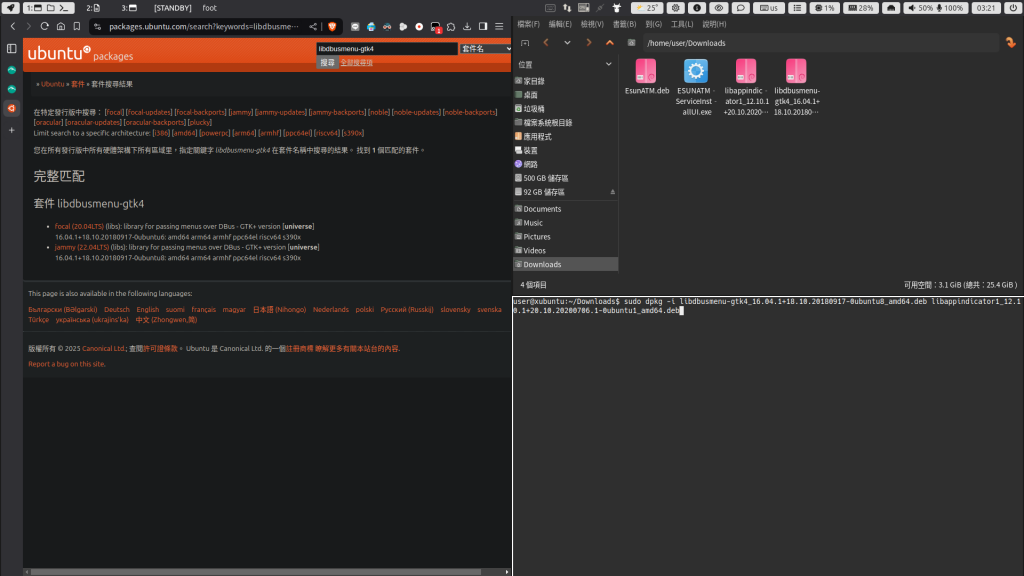Click the /home/user/Downloads path field
1024x576 pixels.
(820, 43)
